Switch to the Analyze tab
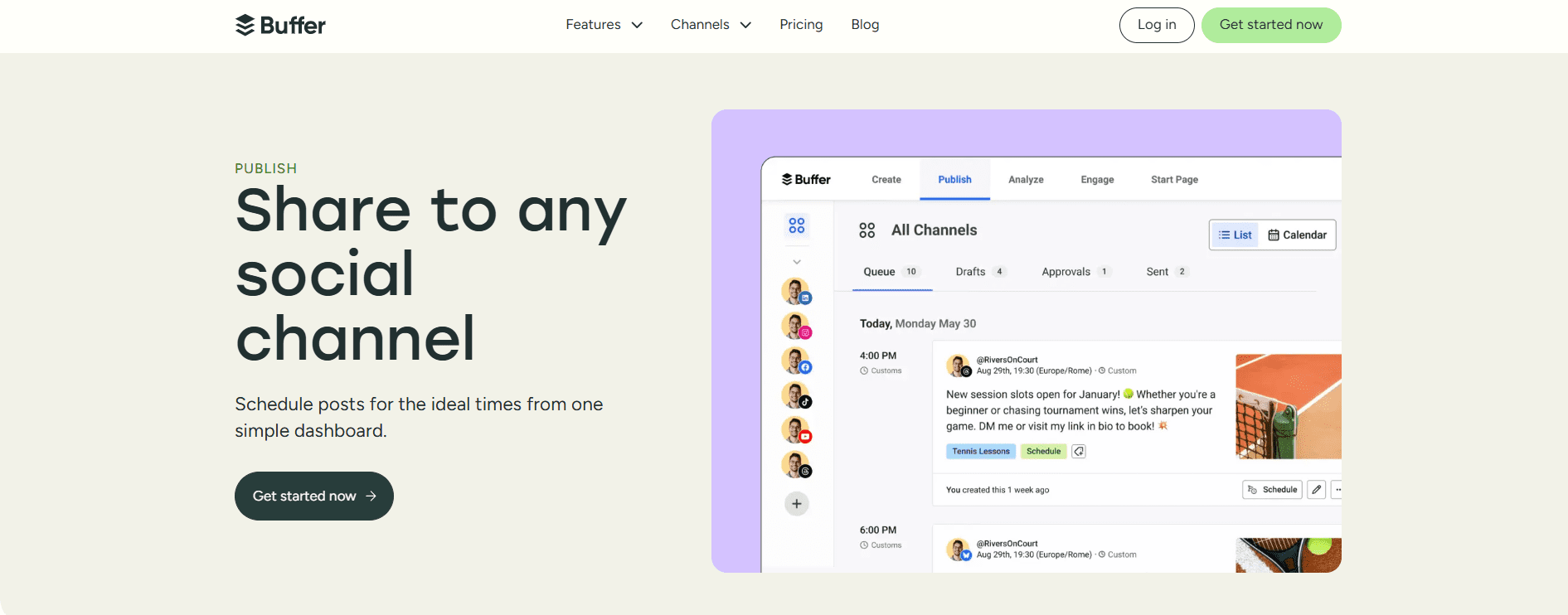 click(1026, 179)
